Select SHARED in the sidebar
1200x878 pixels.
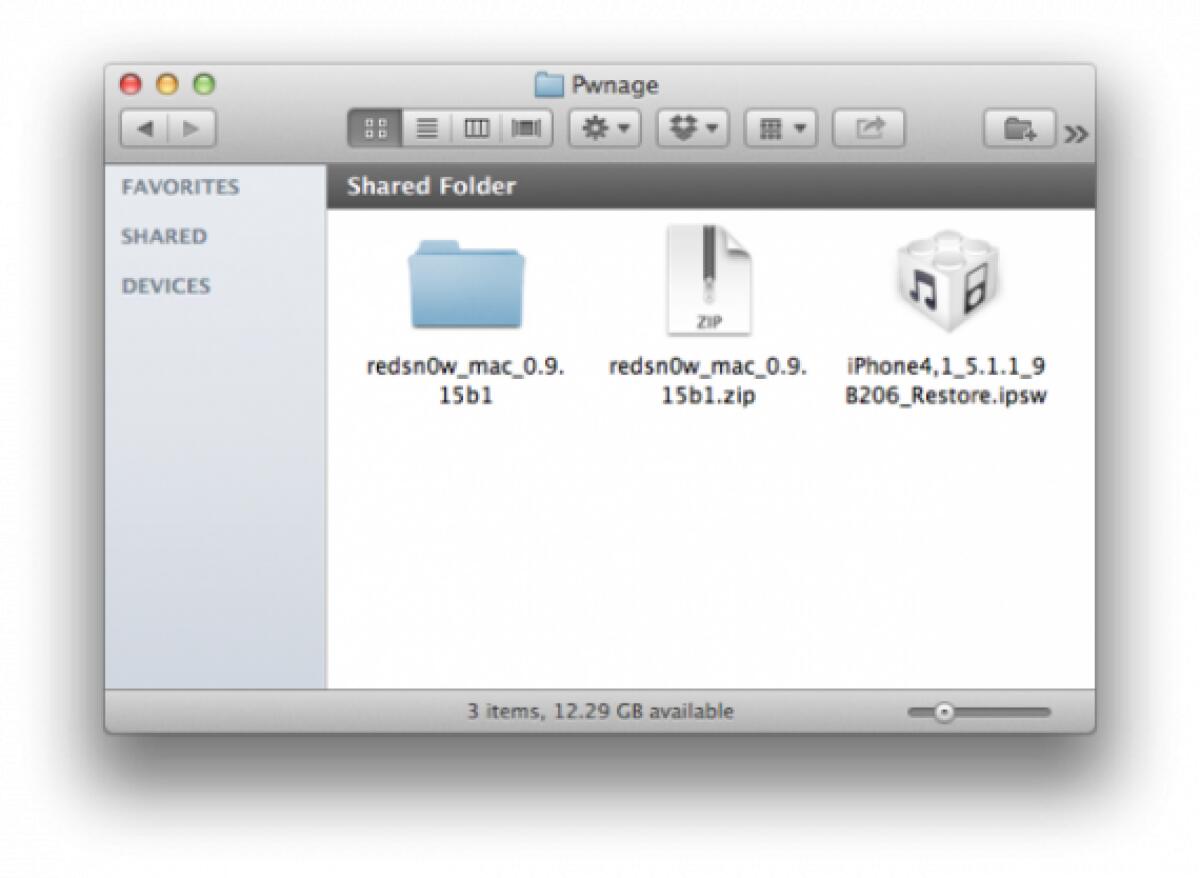point(164,237)
